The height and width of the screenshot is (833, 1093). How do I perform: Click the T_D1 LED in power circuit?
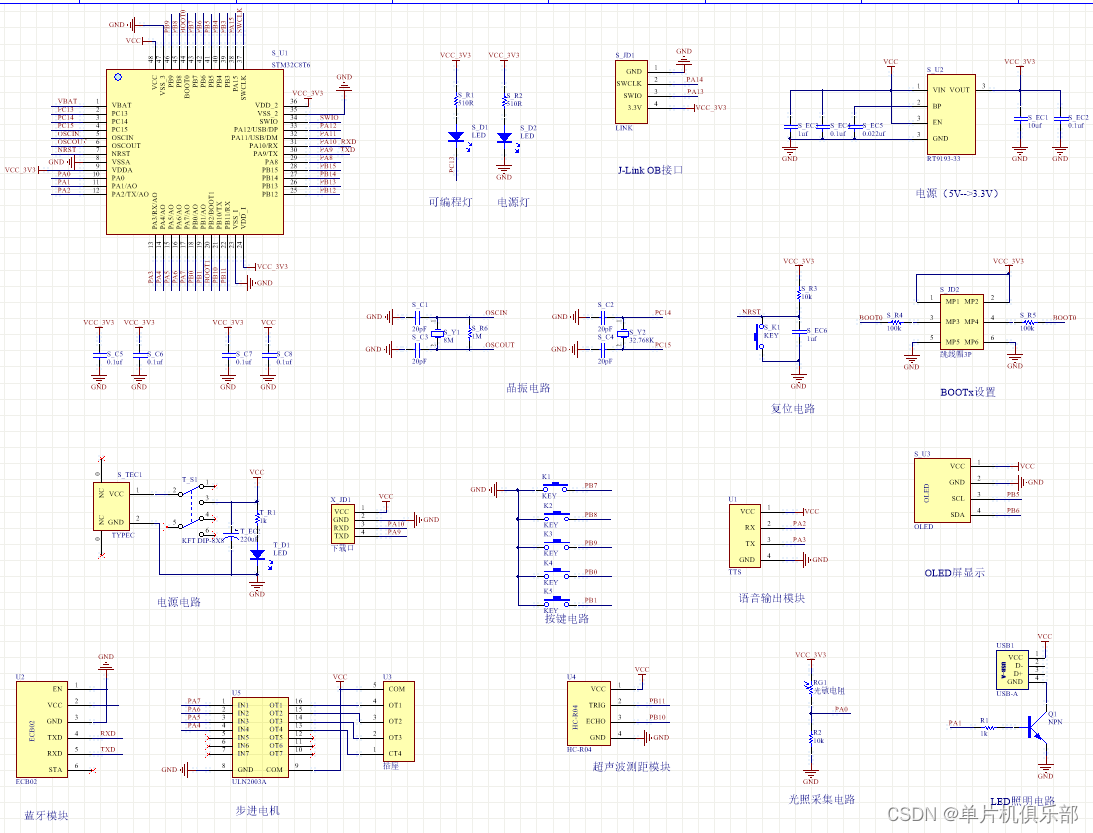[x=257, y=555]
